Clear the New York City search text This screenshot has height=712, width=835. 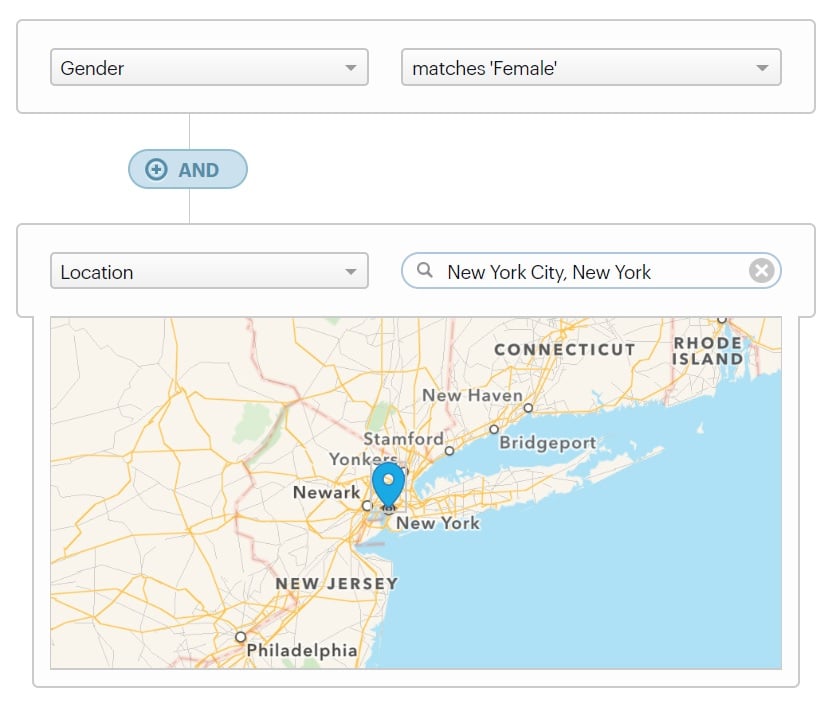[x=761, y=271]
